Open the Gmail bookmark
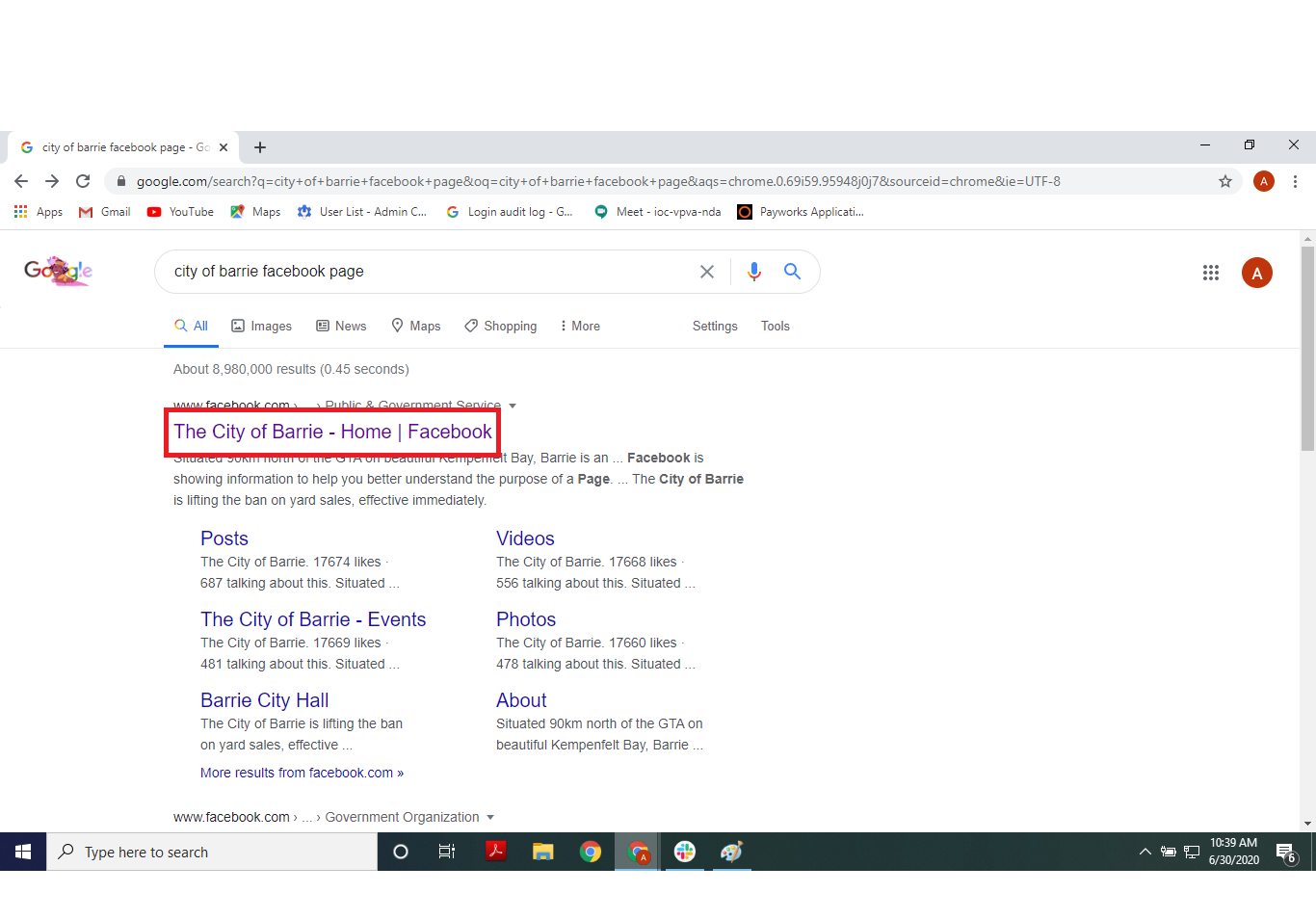Screen dimensions: 1316x919 point(105,212)
